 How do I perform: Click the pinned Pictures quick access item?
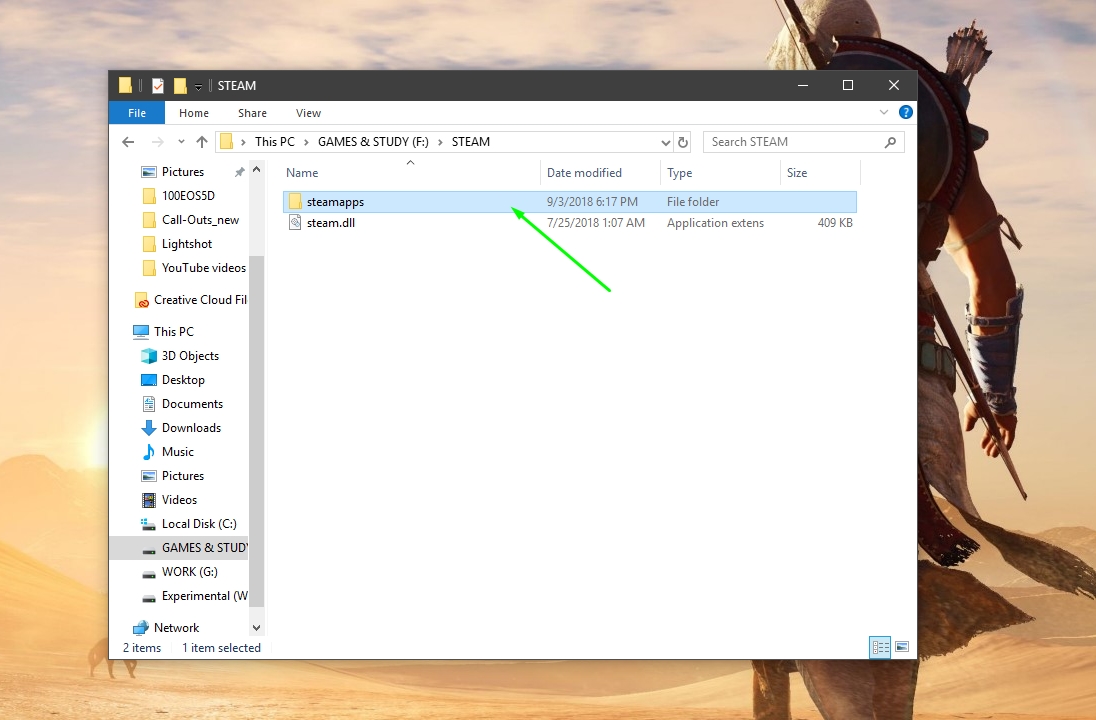pos(183,172)
